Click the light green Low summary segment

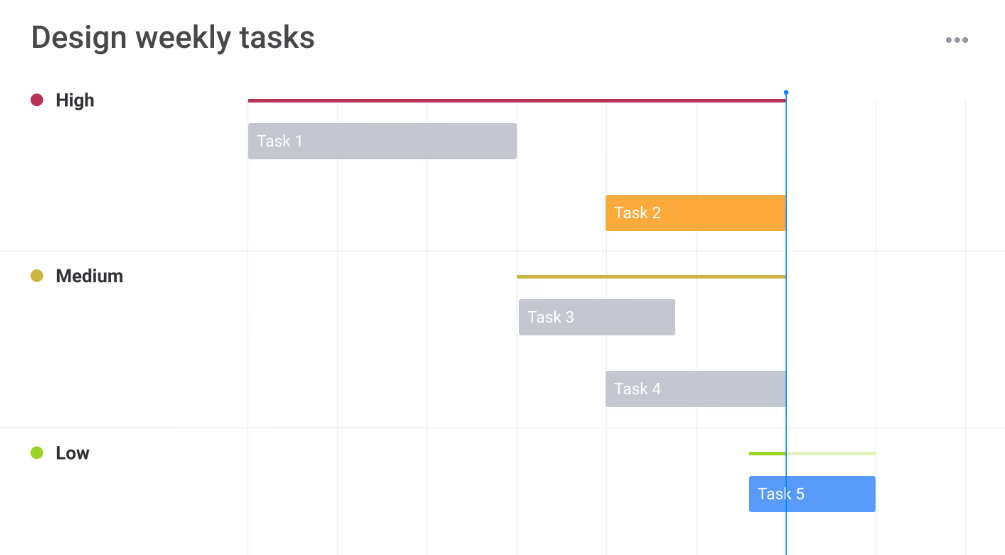coord(831,453)
